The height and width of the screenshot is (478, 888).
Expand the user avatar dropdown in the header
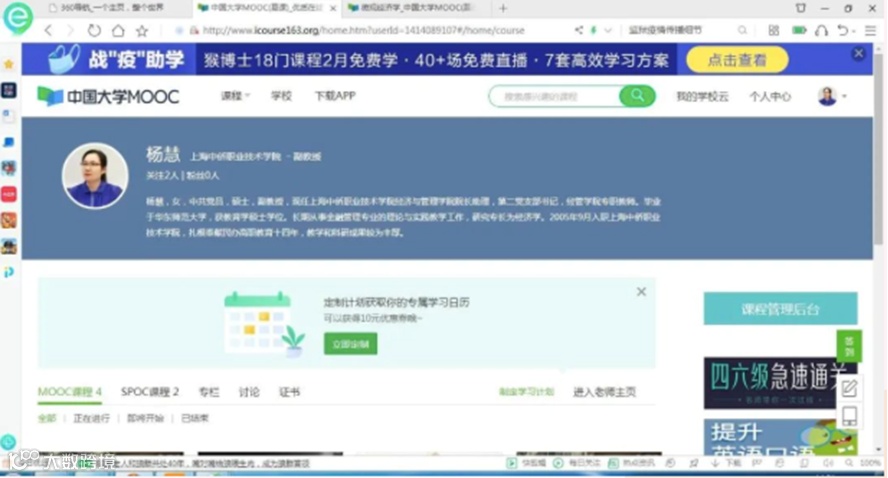[x=845, y=97]
